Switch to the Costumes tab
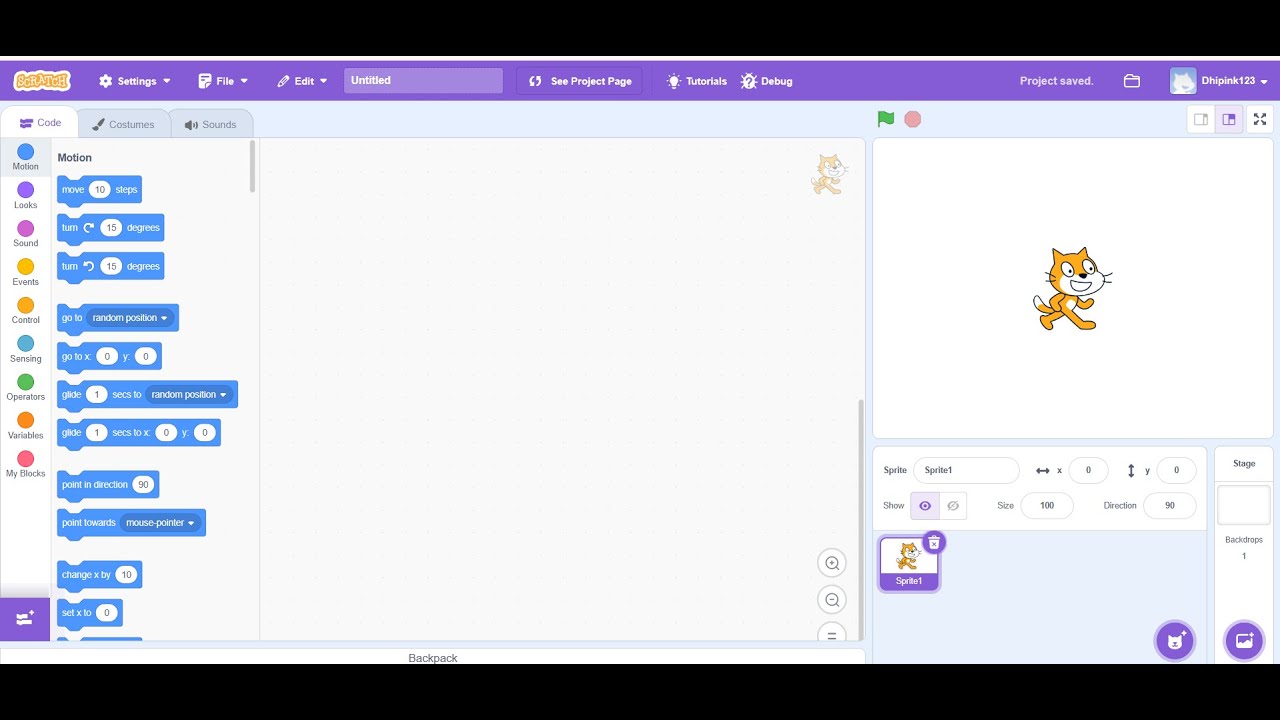The width and height of the screenshot is (1280, 720). pos(123,125)
